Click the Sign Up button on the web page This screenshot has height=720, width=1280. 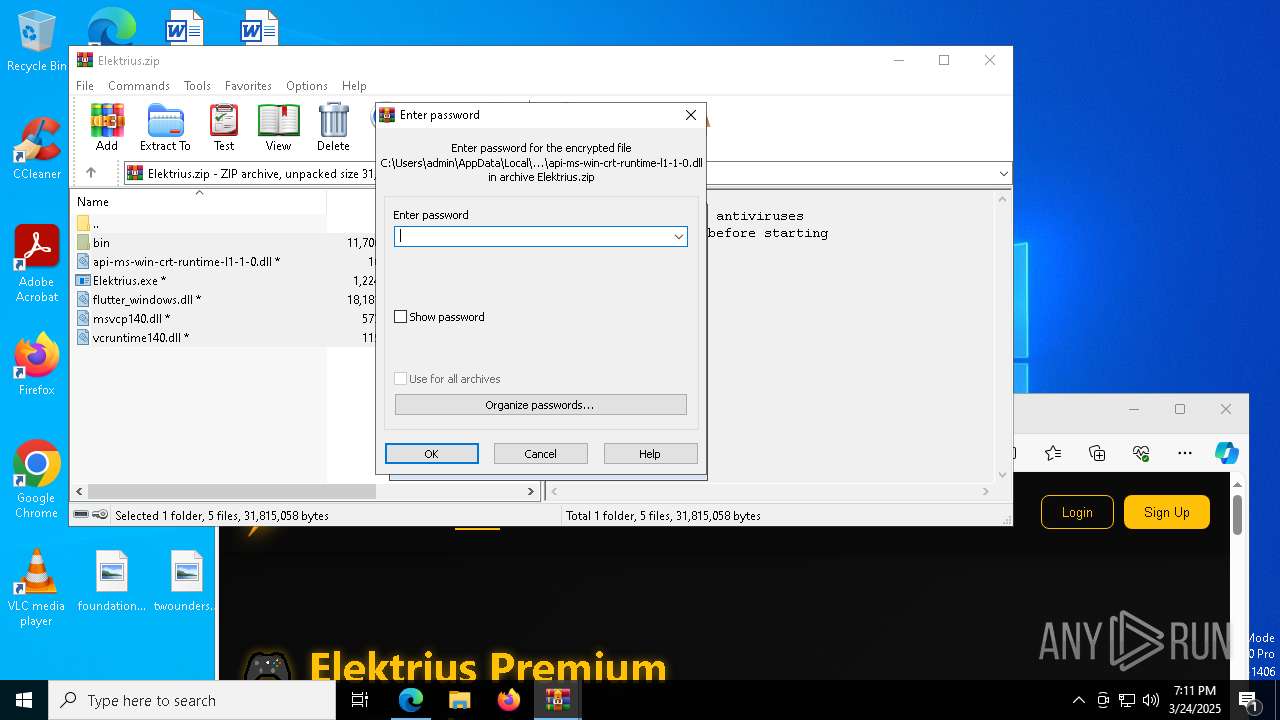point(1167,512)
